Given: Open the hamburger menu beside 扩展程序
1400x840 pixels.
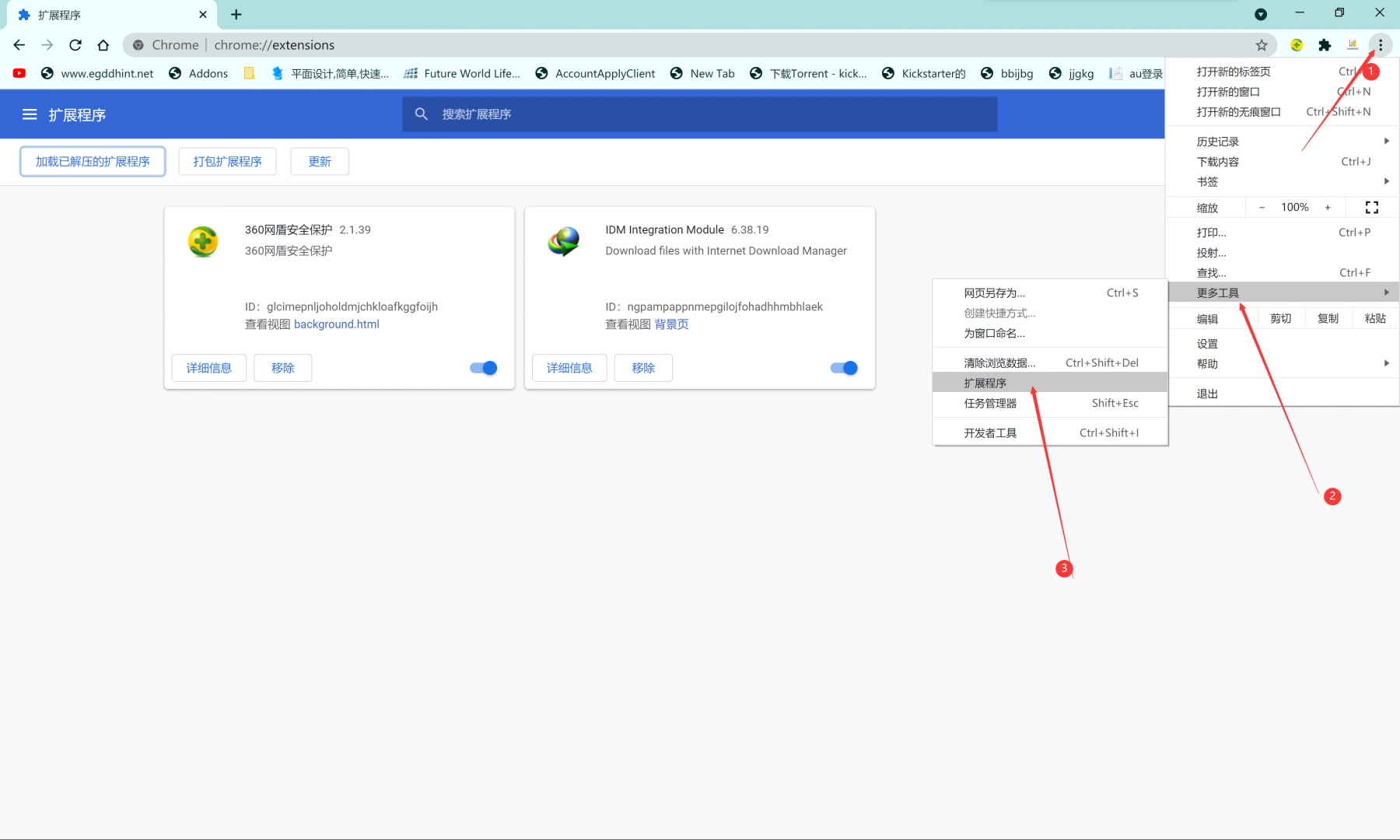Looking at the screenshot, I should point(30,114).
